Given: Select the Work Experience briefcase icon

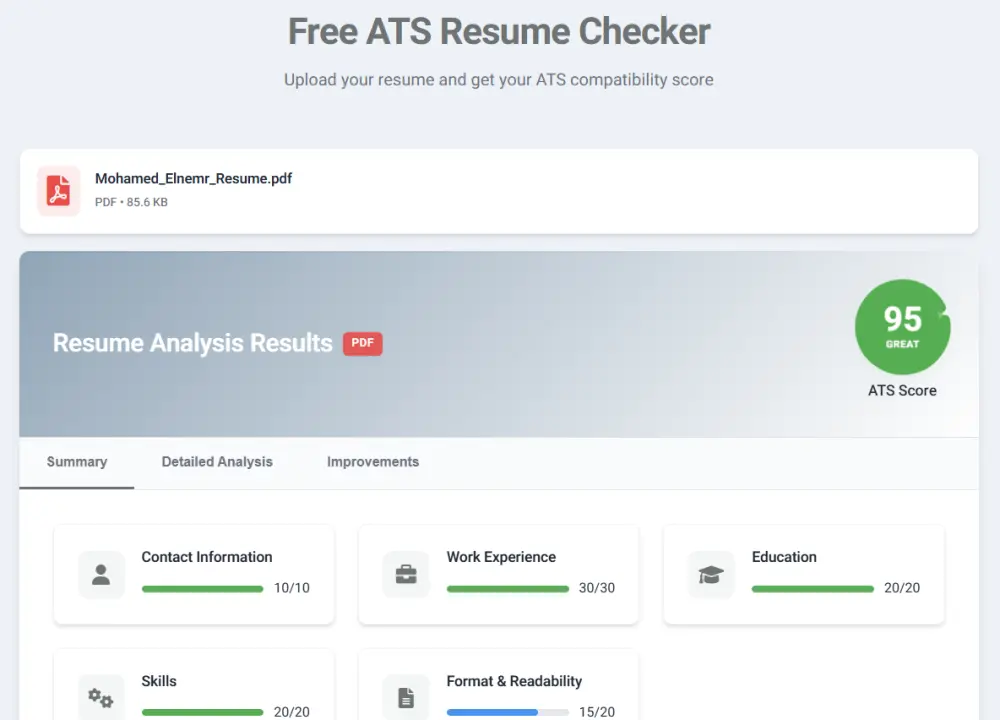Looking at the screenshot, I should (x=406, y=574).
